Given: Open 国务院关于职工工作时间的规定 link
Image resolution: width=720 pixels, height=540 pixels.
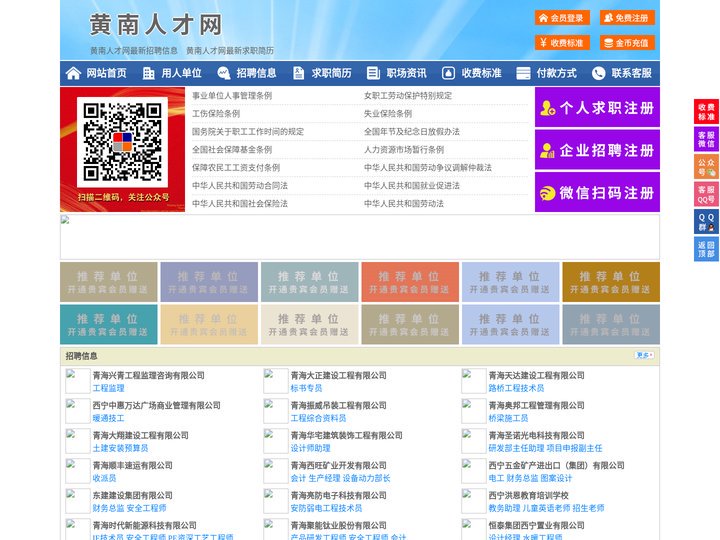Looking at the screenshot, I should [248, 131].
